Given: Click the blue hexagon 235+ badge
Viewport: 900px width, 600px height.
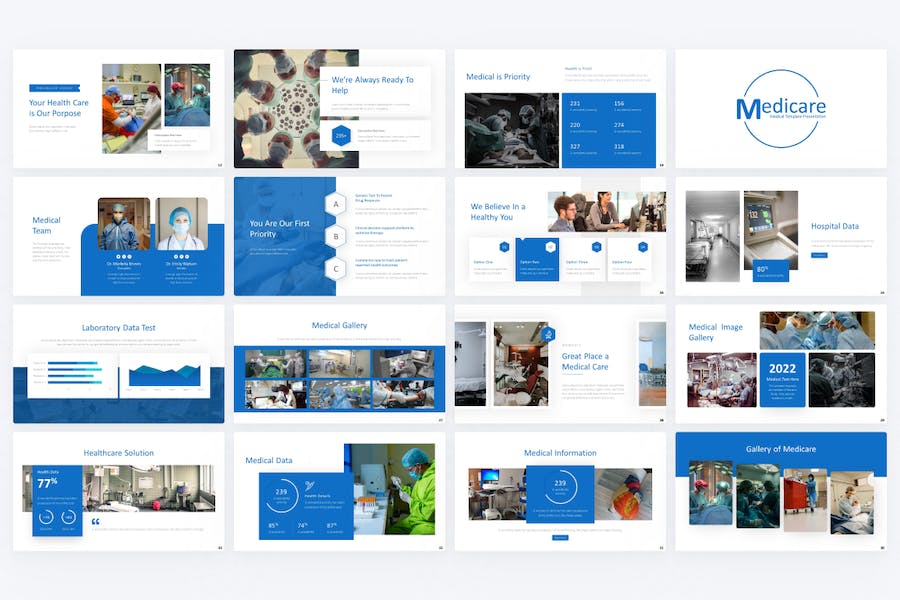Looking at the screenshot, I should [341, 136].
